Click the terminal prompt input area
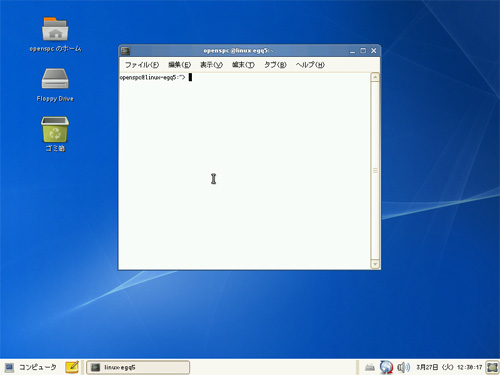Screen dimensions: 500x375 click(x=190, y=77)
